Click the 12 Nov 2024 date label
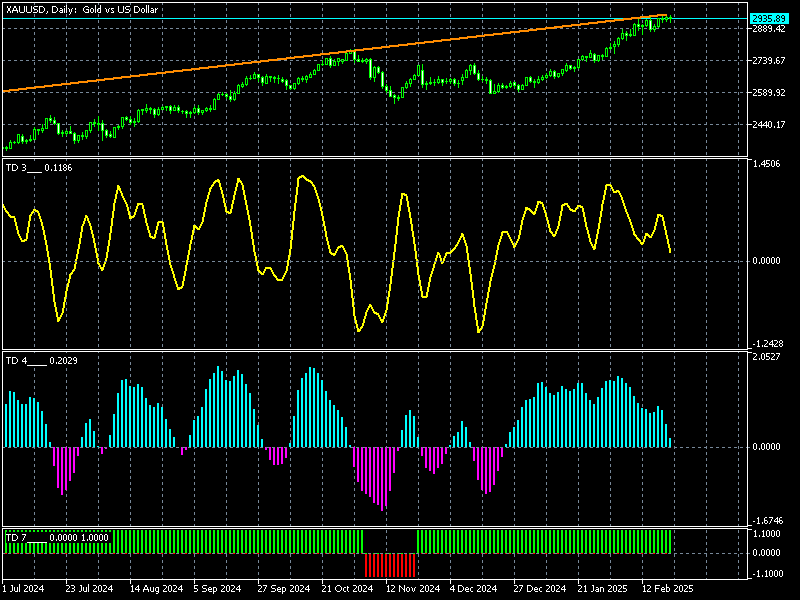This screenshot has width=800, height=600. (412, 589)
